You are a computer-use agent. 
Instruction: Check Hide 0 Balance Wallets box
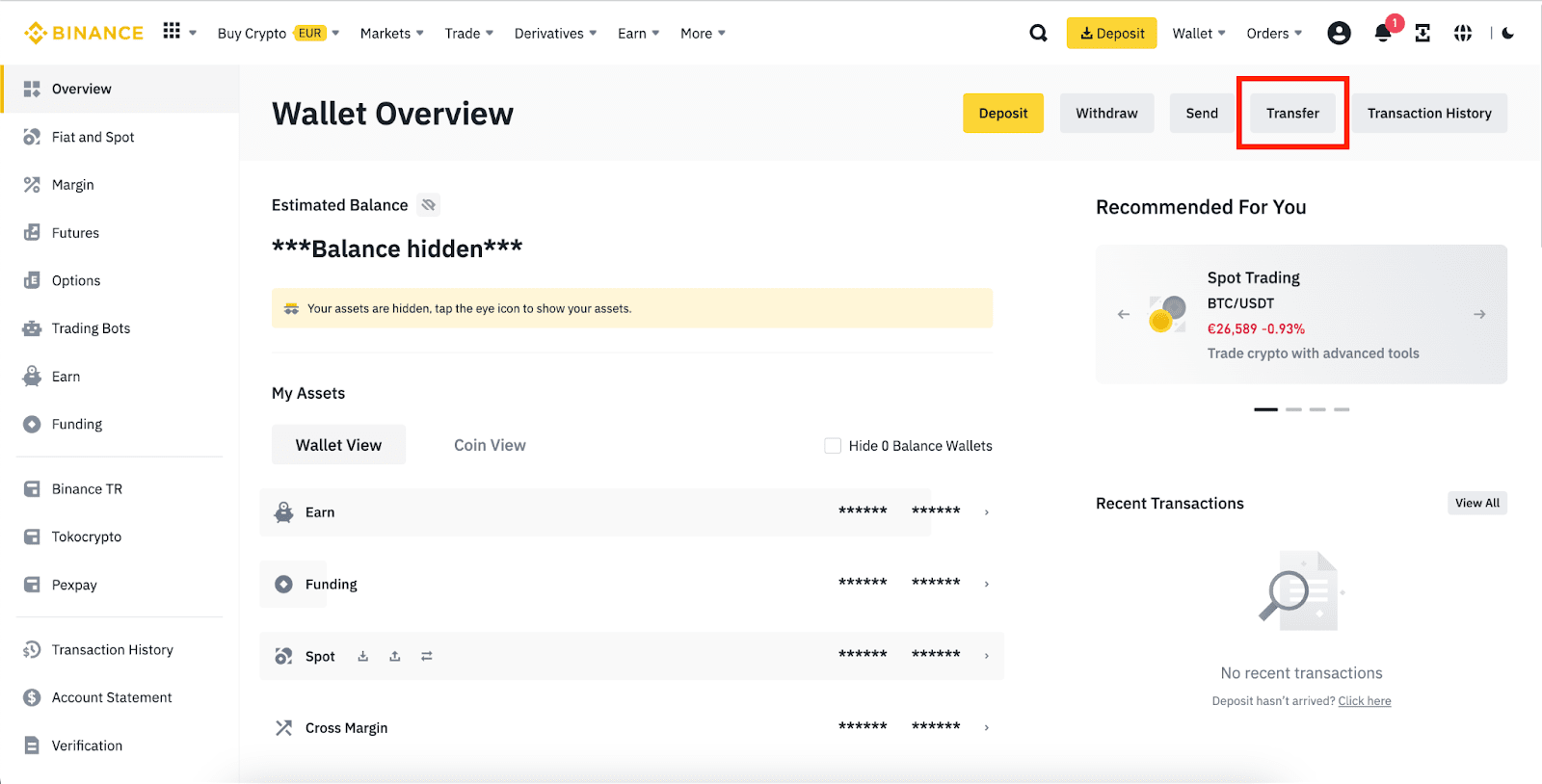(833, 446)
